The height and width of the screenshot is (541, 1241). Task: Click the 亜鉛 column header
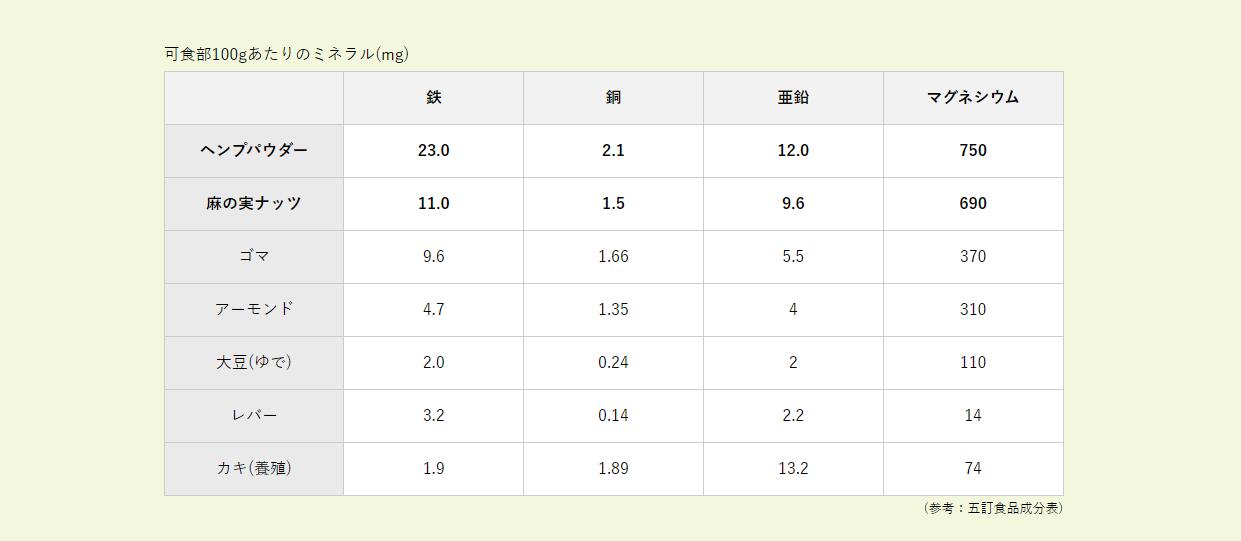coord(793,97)
